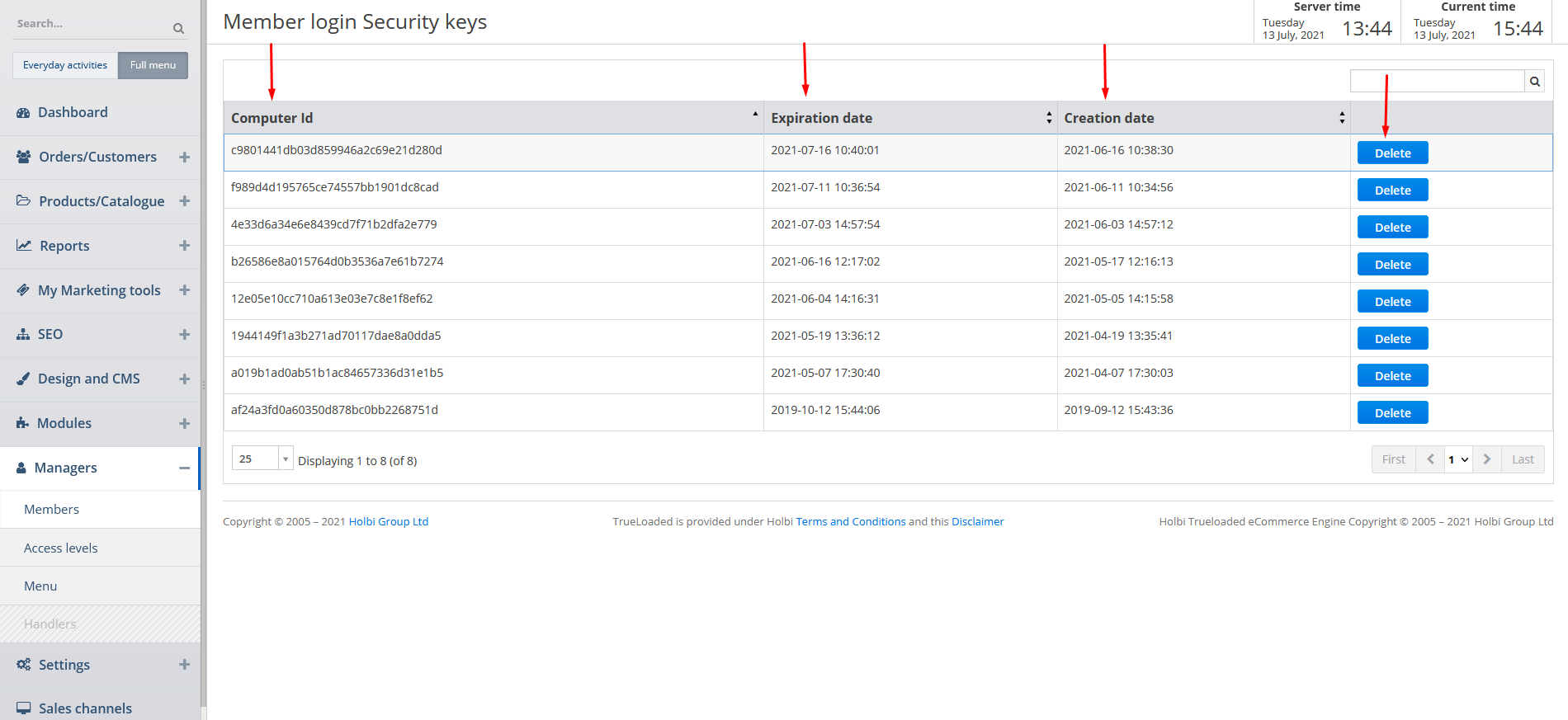Open Dashboard via its gauge icon
The image size is (1568, 720).
pos(23,113)
